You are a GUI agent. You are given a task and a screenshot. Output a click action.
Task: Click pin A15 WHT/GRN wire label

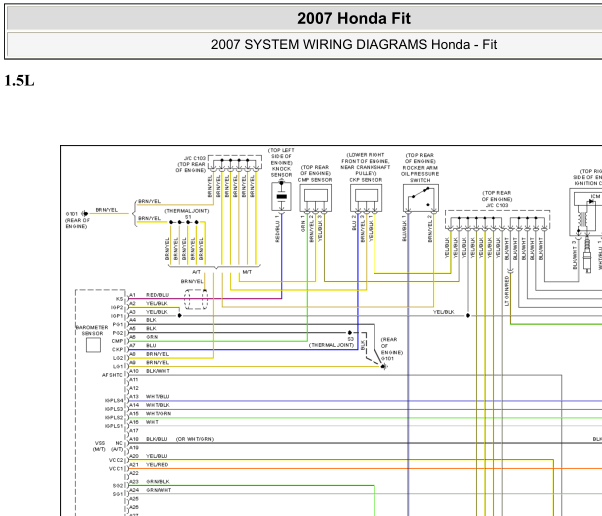pos(159,413)
